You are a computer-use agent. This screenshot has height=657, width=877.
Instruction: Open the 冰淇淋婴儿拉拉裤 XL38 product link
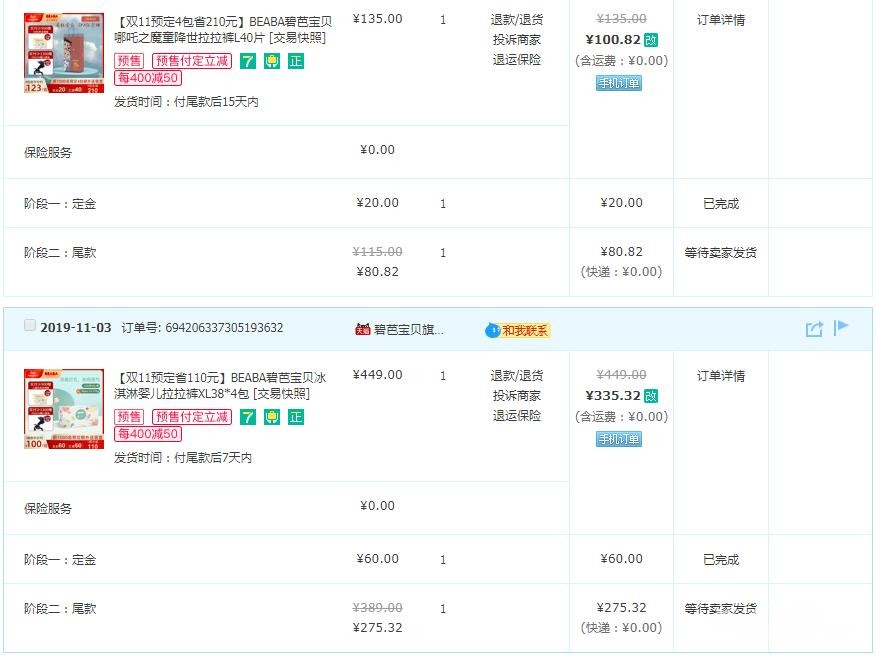[220, 385]
